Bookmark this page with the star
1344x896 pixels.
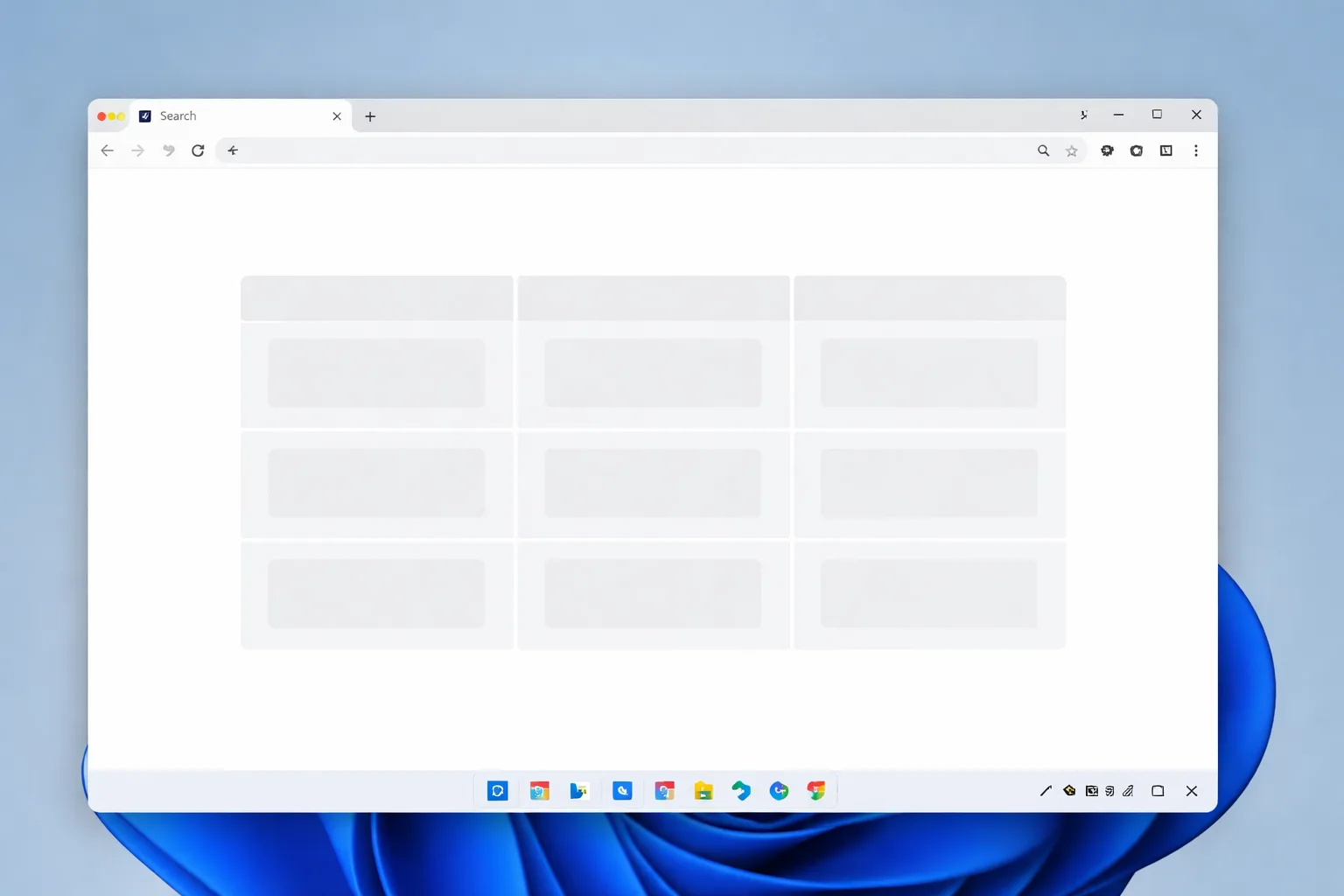click(1071, 150)
